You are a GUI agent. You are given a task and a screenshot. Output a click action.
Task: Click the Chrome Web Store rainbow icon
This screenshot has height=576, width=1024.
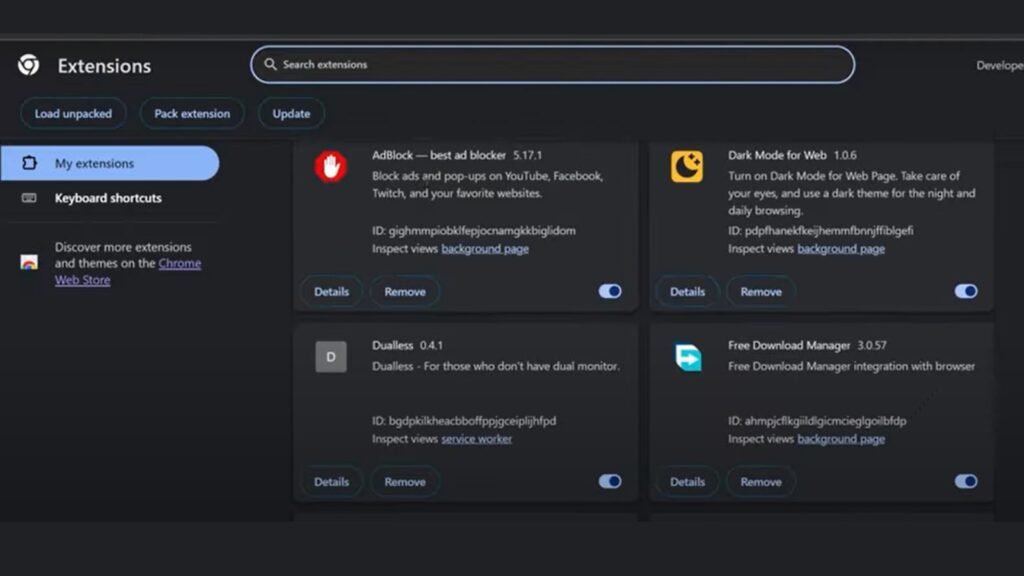click(x=29, y=263)
